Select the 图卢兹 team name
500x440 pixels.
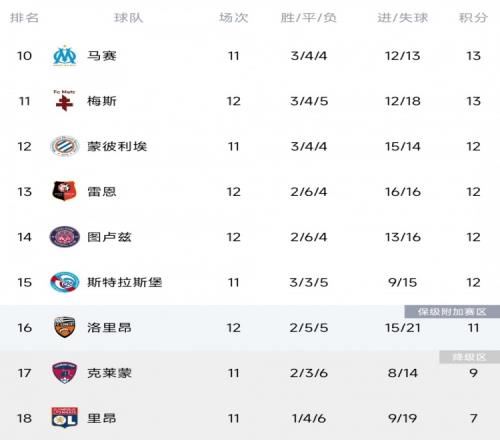109,237
